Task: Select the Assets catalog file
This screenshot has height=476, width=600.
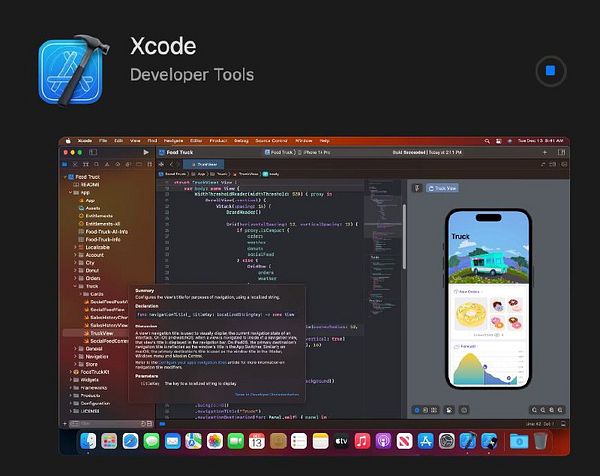Action: (x=90, y=208)
